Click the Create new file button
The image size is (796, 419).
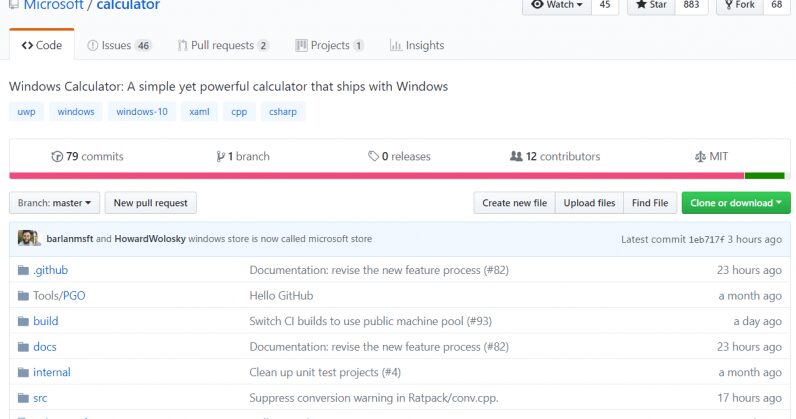tap(514, 203)
